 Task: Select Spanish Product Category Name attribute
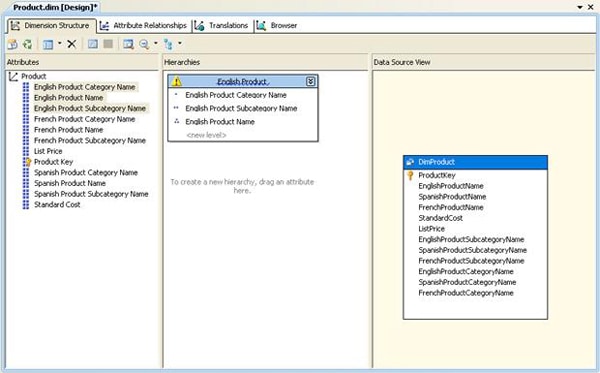[86, 173]
